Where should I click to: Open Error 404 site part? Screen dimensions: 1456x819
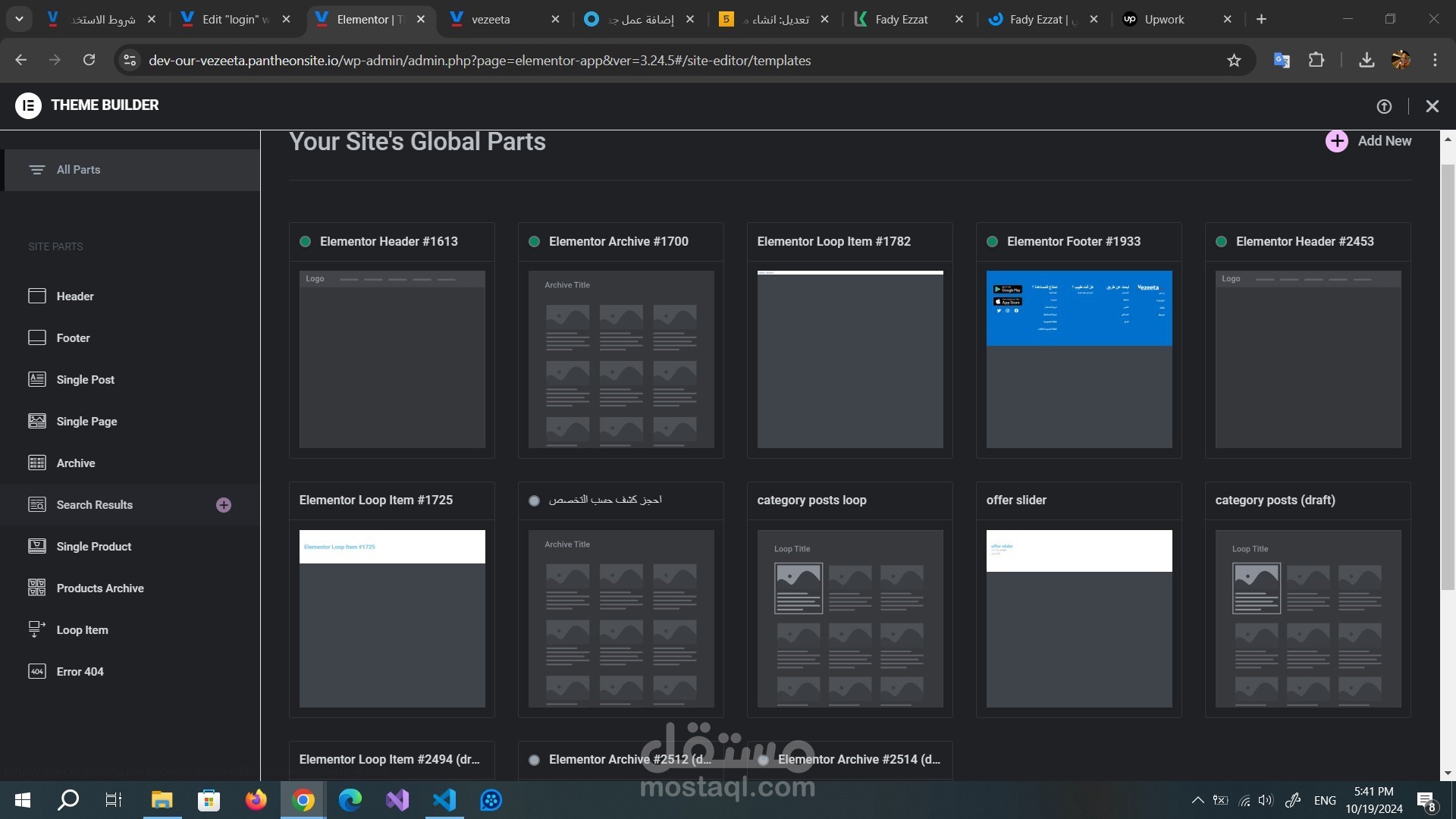tap(80, 672)
